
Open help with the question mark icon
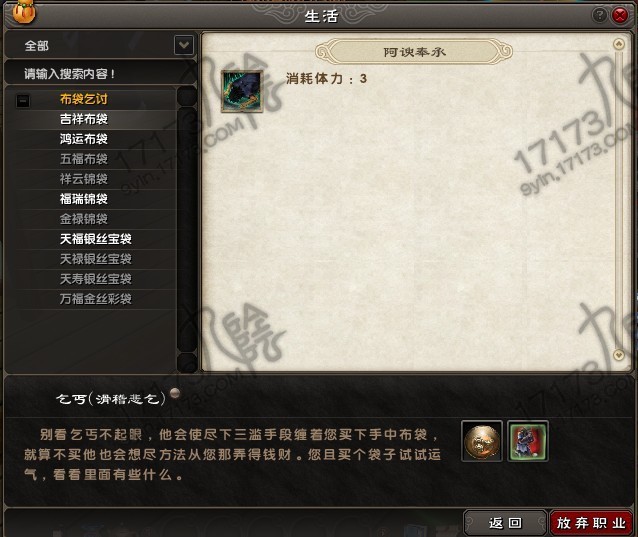click(599, 16)
